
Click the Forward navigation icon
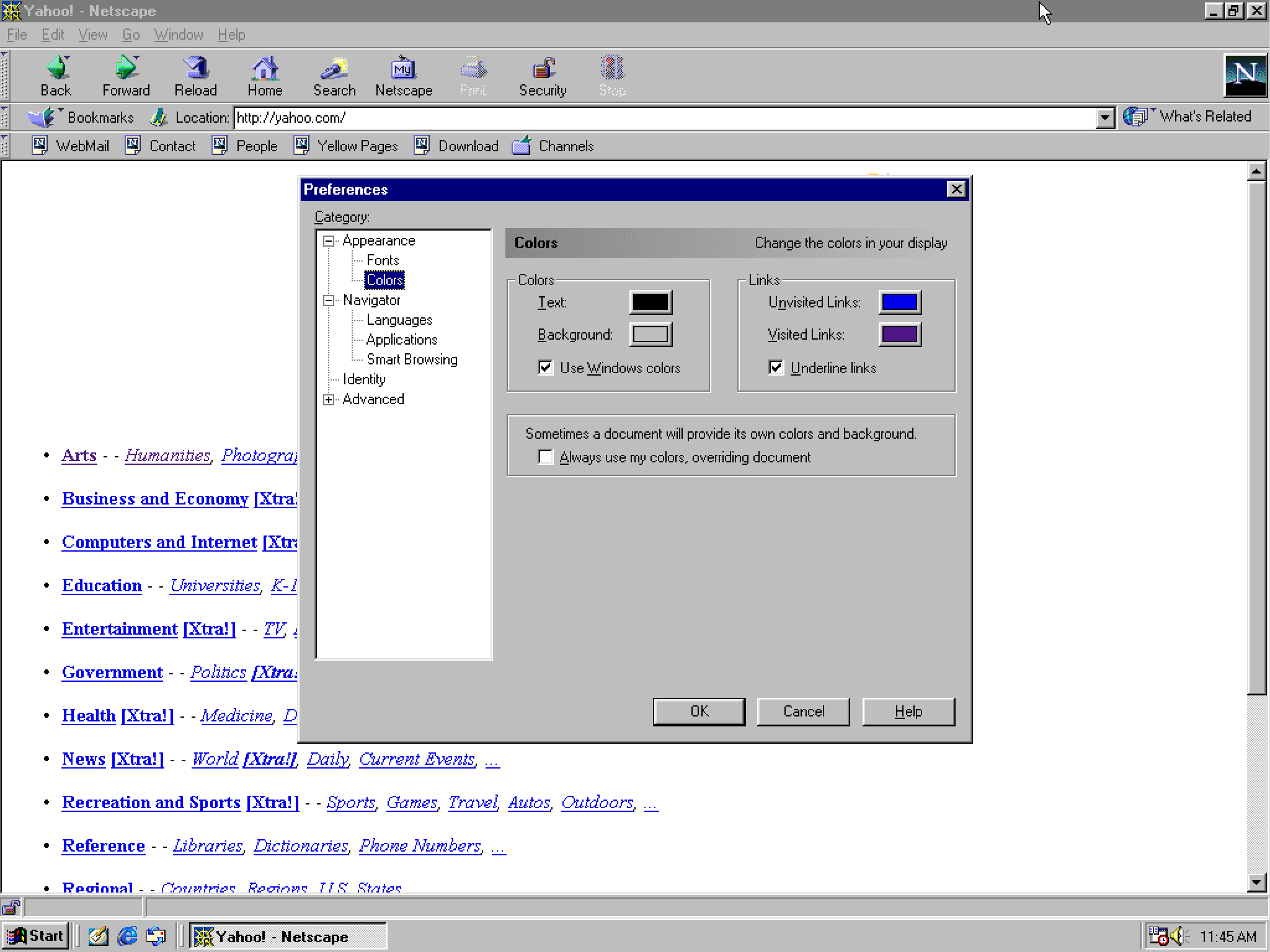(126, 76)
